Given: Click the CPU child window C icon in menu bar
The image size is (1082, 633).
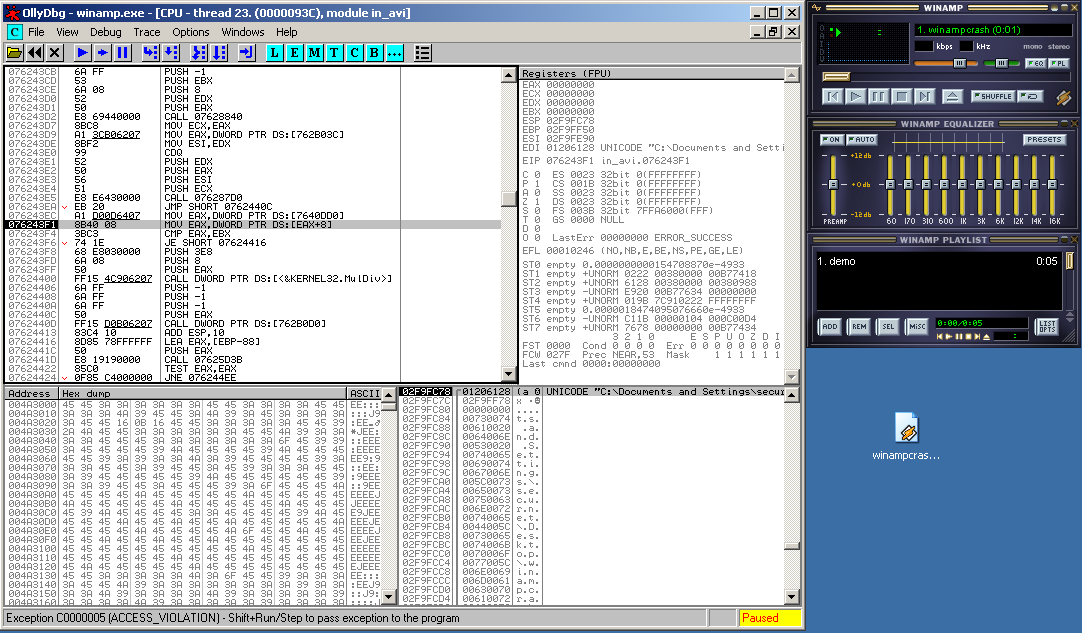Looking at the screenshot, I should [x=14, y=32].
